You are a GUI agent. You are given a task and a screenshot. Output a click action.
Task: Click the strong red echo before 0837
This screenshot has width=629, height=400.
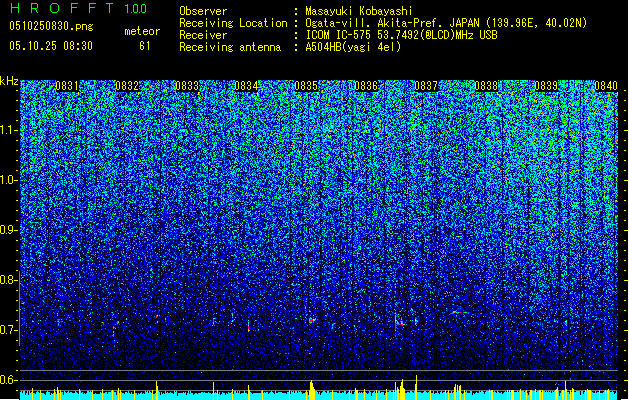[396, 324]
